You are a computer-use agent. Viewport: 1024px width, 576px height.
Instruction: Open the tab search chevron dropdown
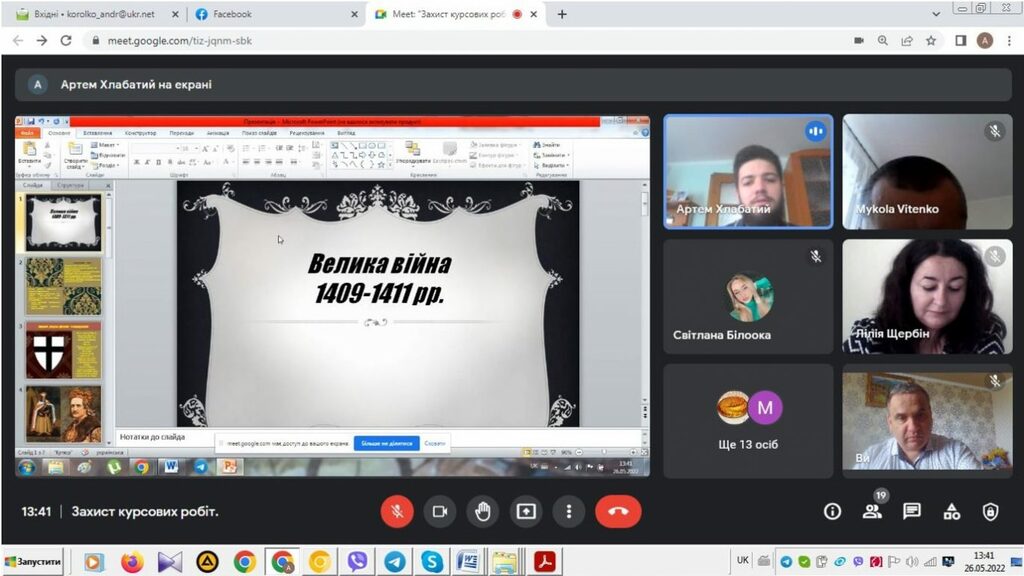click(935, 14)
